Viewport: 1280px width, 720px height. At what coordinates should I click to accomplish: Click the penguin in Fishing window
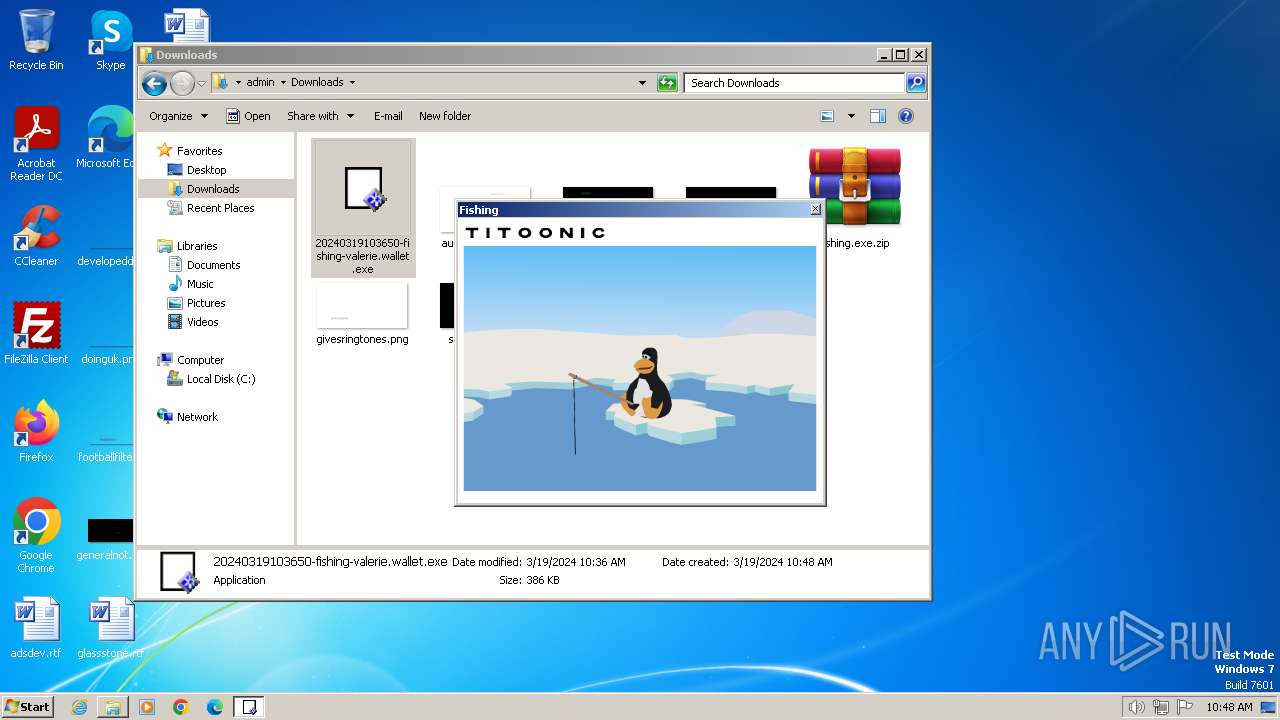point(647,384)
